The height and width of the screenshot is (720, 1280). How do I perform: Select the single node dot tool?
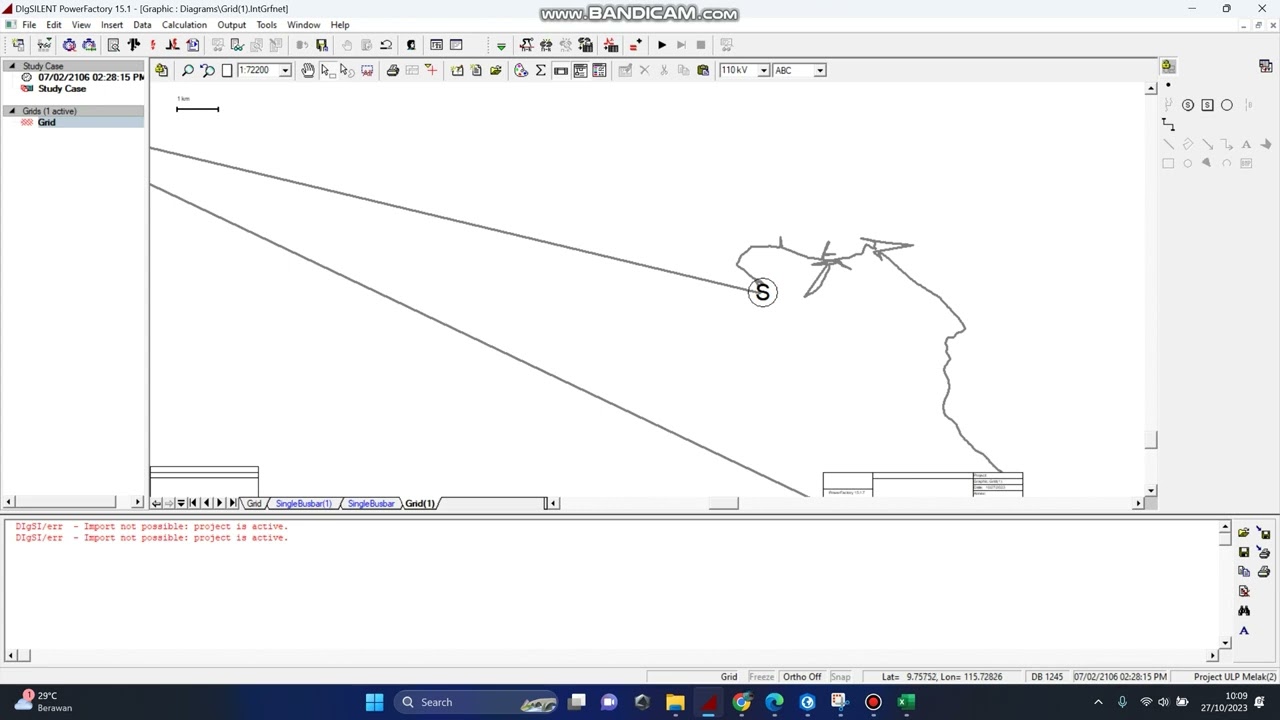pos(1168,86)
